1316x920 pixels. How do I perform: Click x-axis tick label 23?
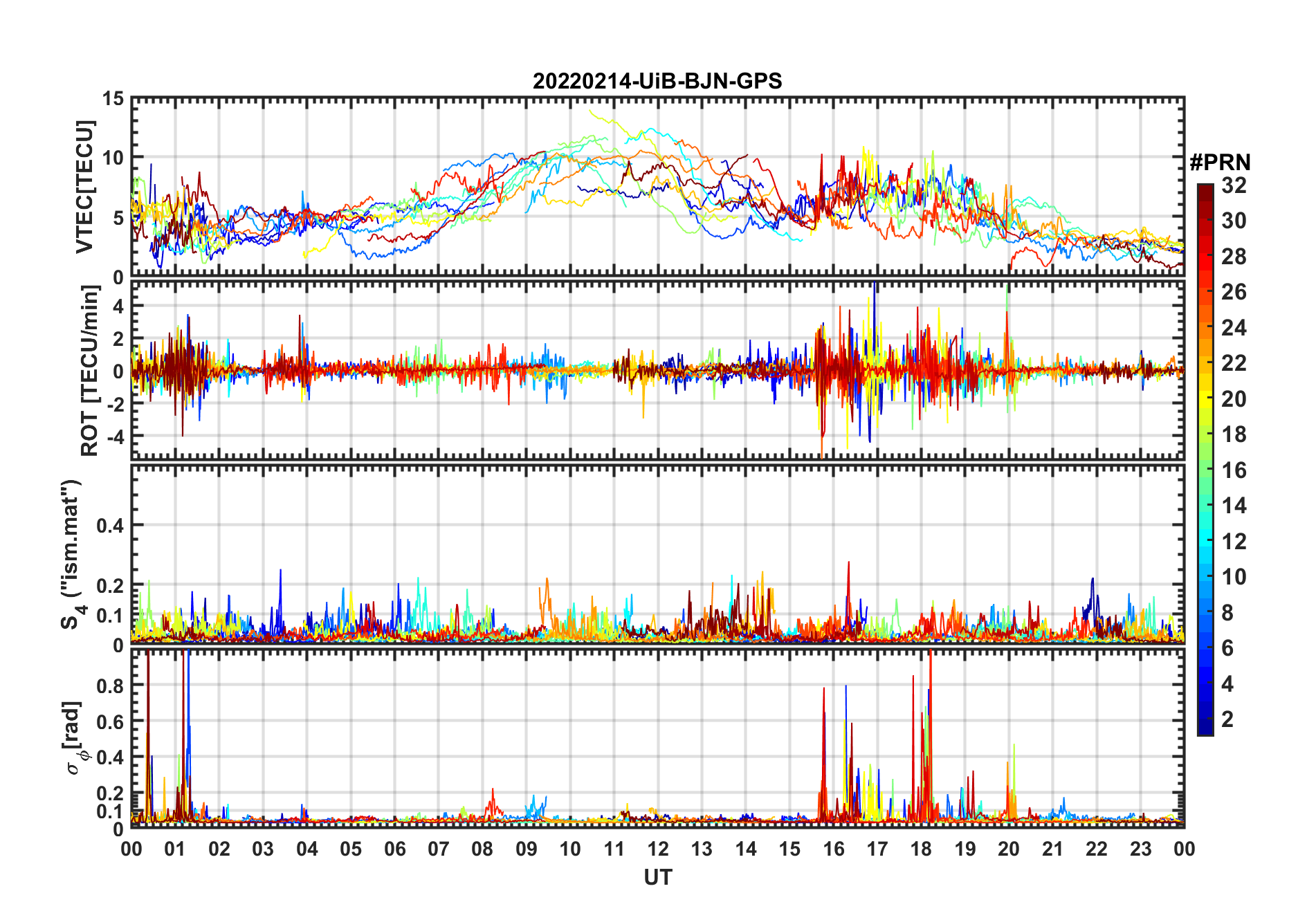(x=1140, y=849)
